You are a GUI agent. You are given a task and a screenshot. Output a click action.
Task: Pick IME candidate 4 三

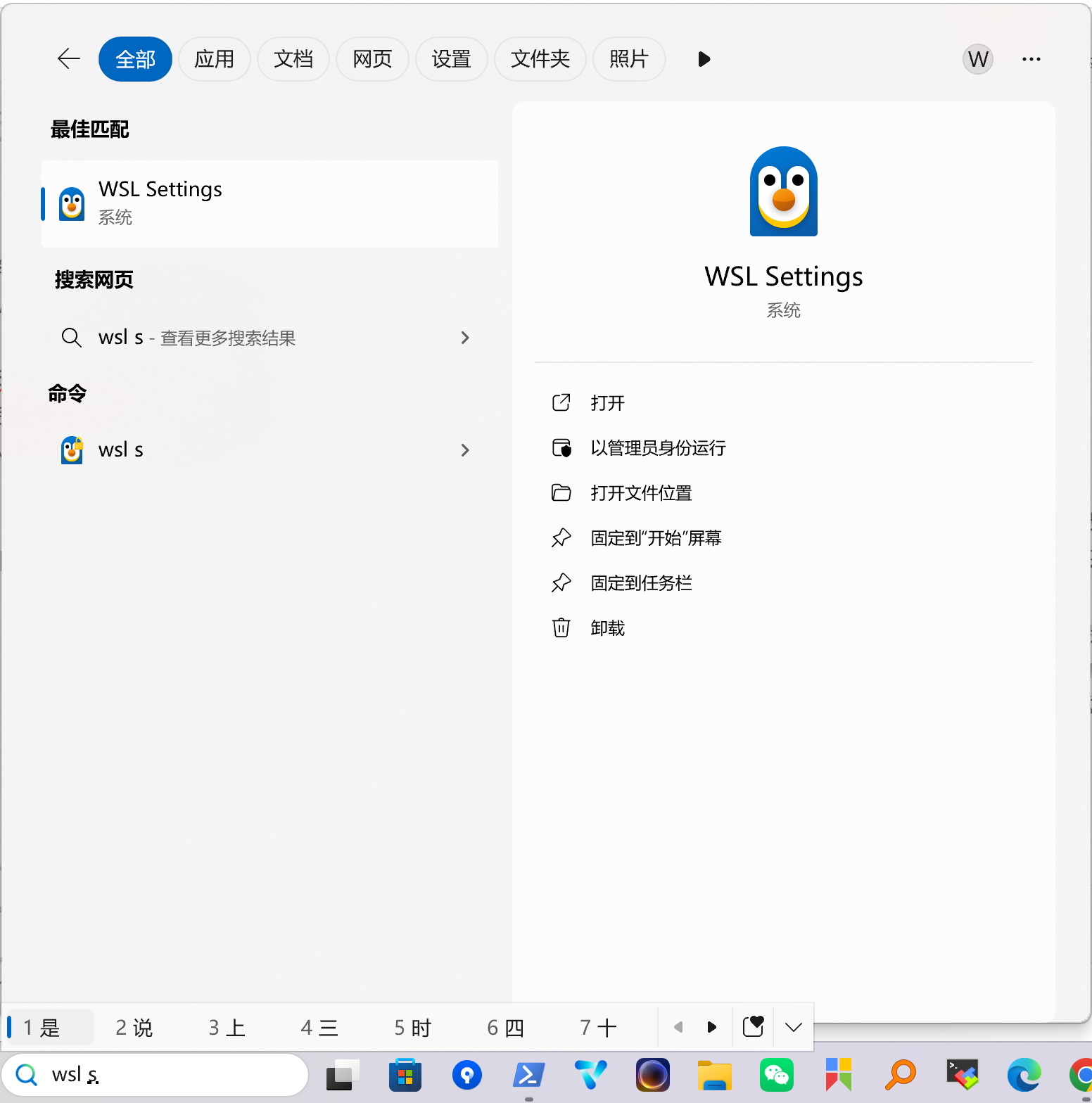[319, 1028]
